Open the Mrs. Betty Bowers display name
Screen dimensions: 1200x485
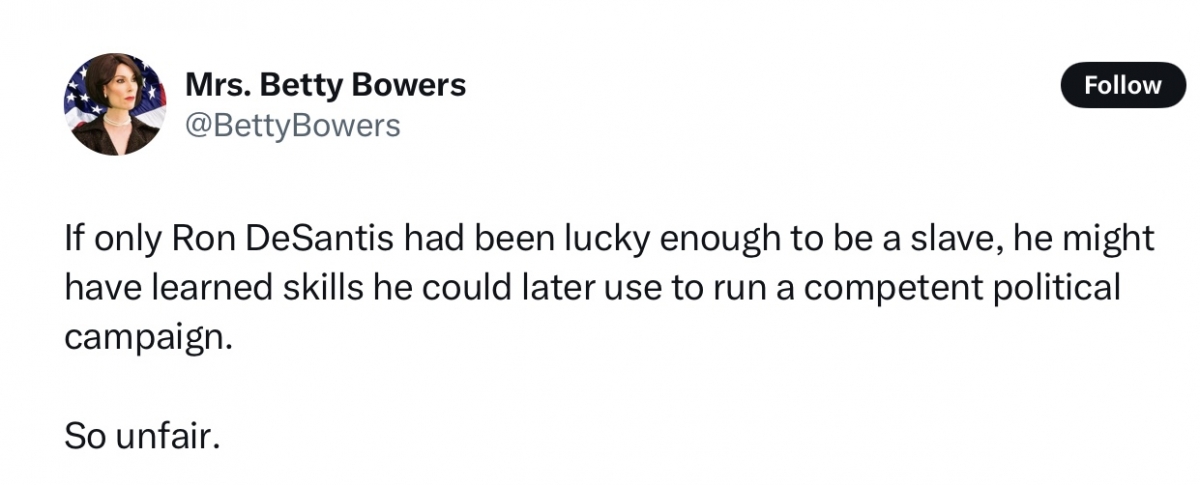(326, 85)
